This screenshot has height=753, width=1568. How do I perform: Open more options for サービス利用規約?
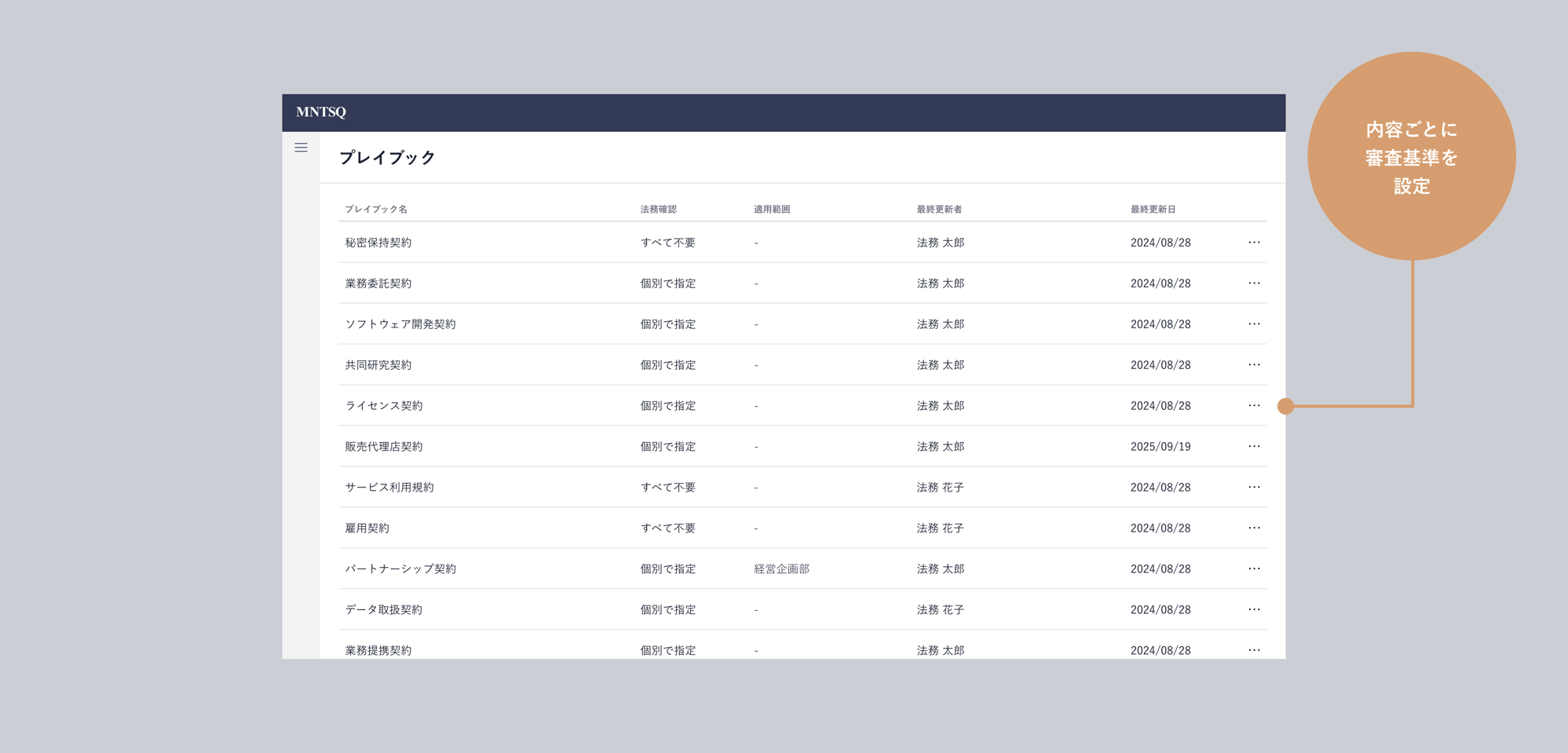pos(1254,488)
